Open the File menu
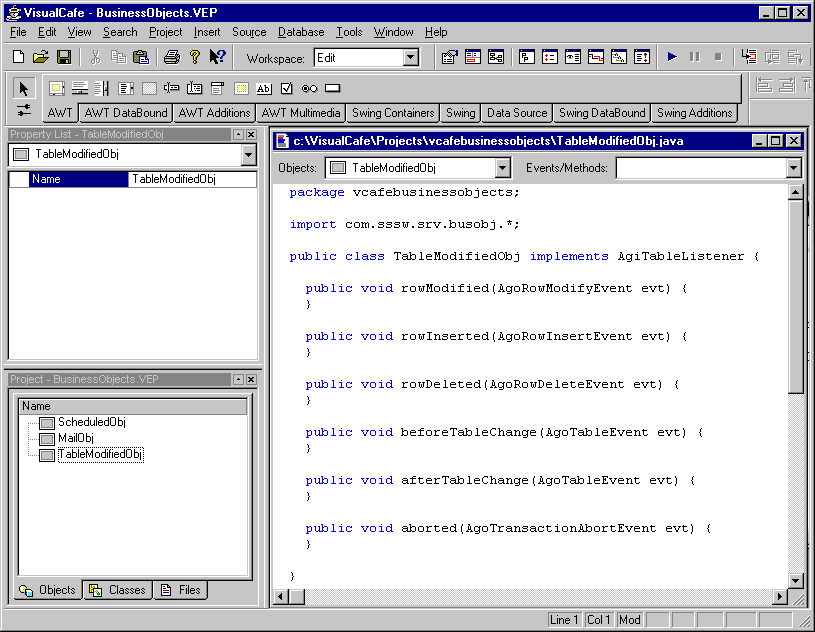The image size is (815, 632). click(x=18, y=32)
